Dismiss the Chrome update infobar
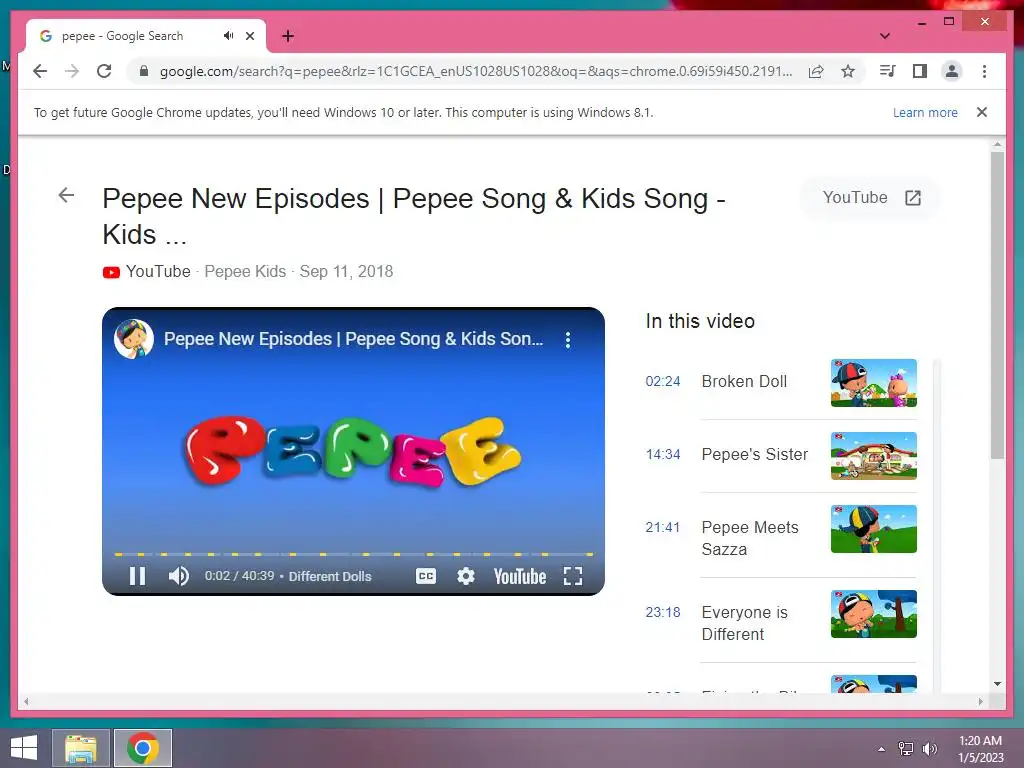The width and height of the screenshot is (1024, 768). 982,112
